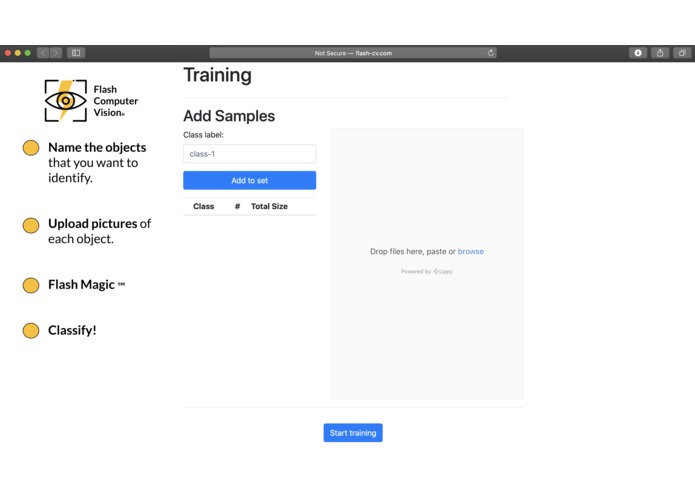
Task: Click the Add Samples heading
Action: 229,116
